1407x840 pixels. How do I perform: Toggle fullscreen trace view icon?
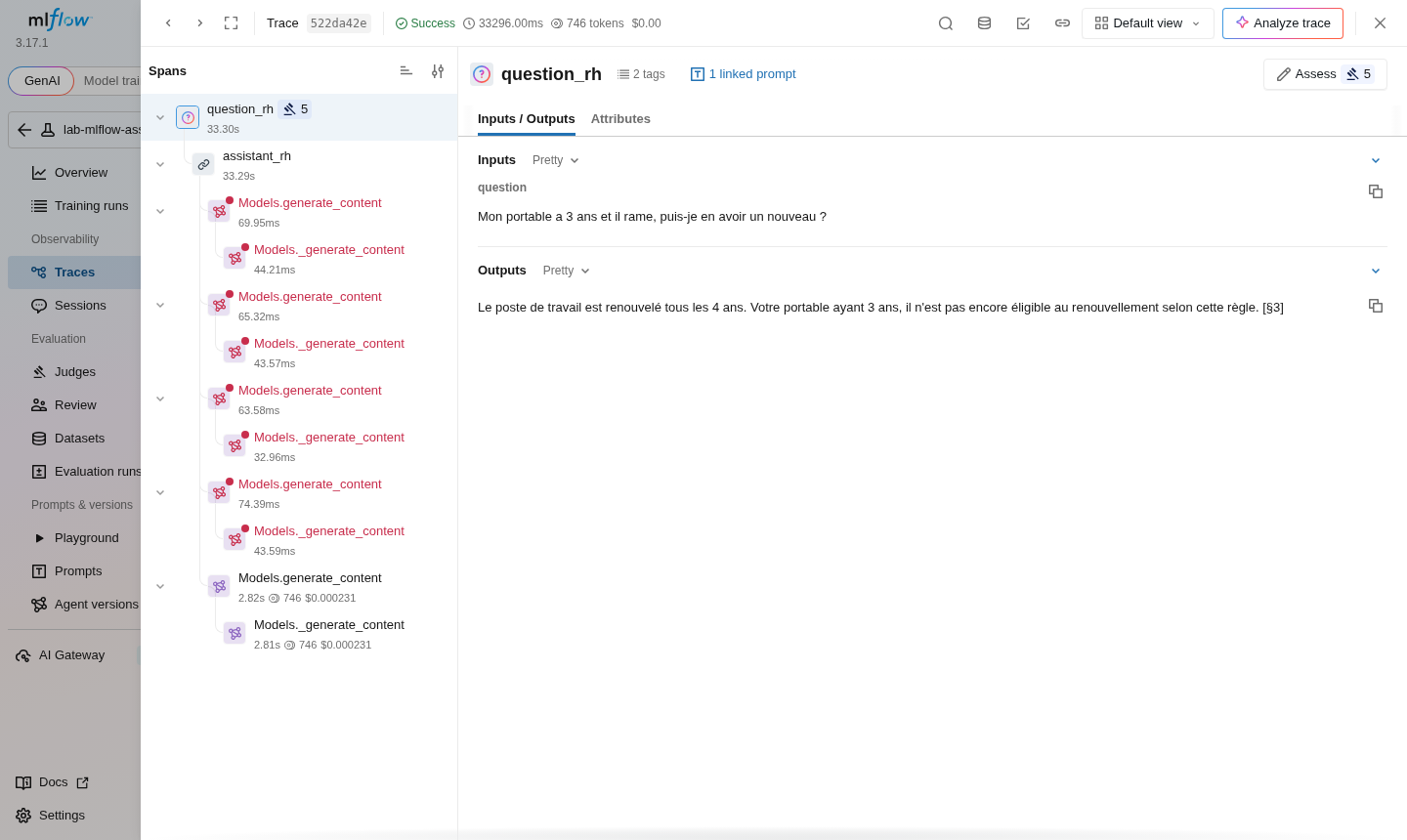click(x=232, y=23)
